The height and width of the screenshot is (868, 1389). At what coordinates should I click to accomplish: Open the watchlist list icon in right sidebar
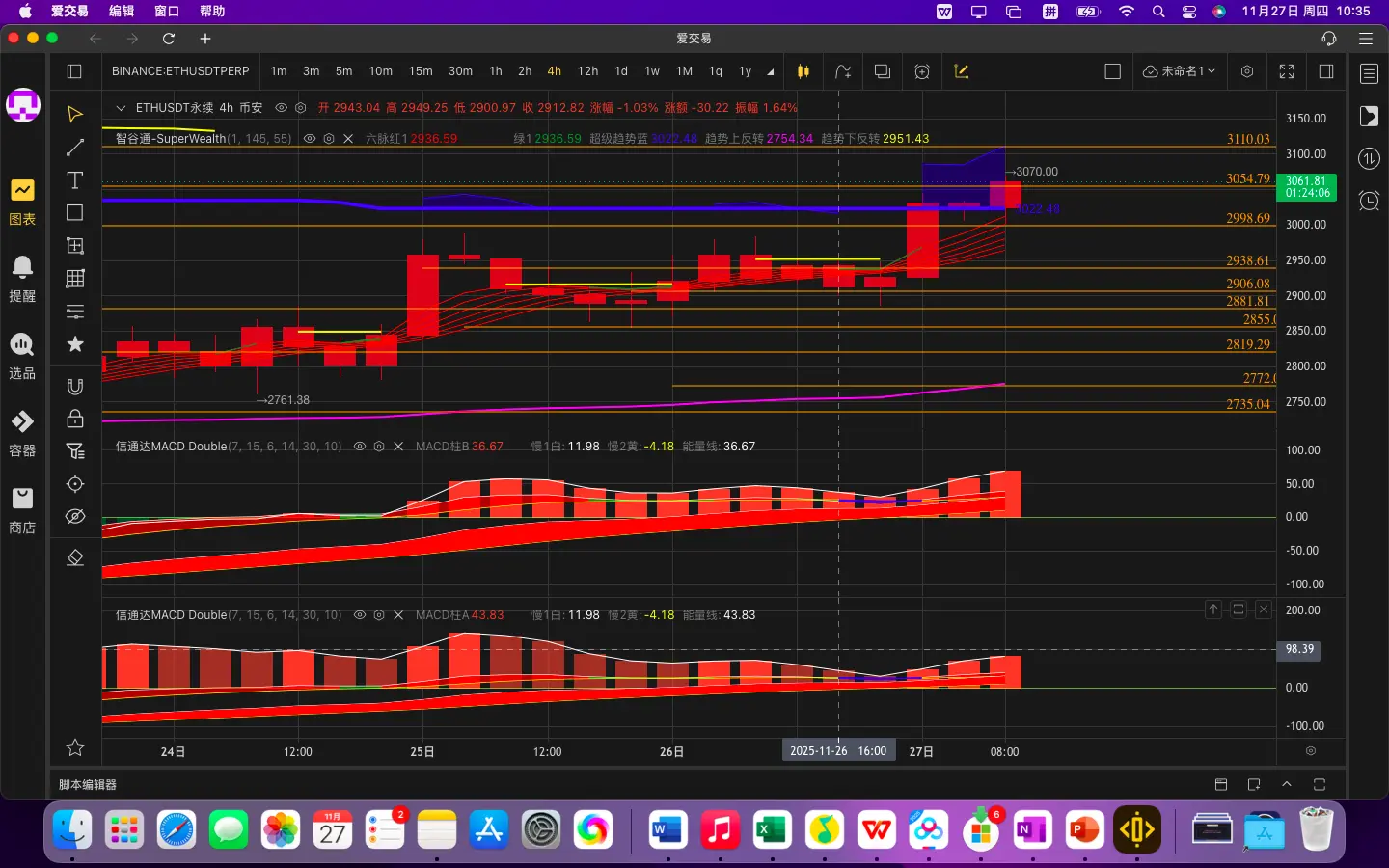1369,74
